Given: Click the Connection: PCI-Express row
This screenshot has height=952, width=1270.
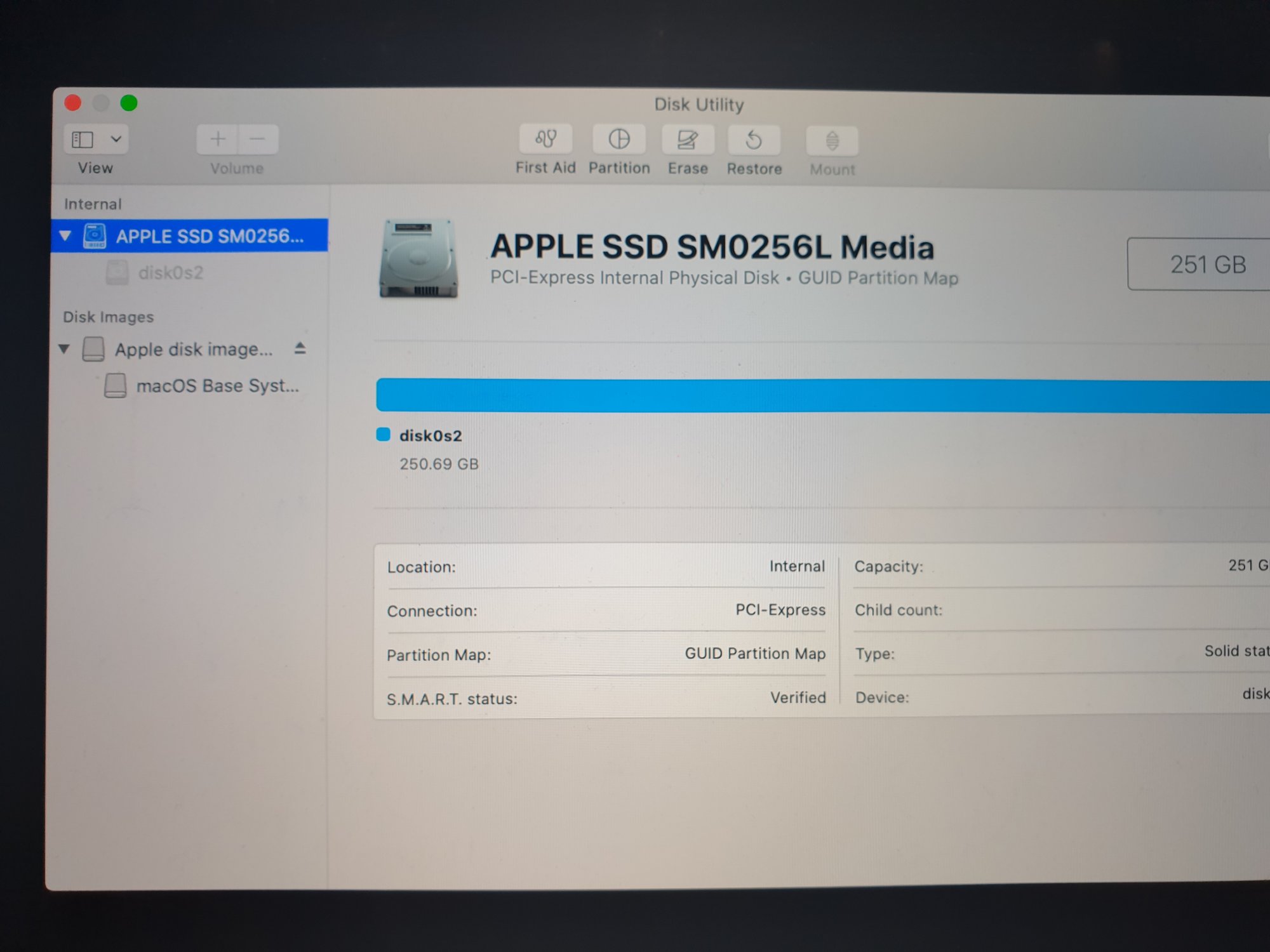Looking at the screenshot, I should 606,610.
